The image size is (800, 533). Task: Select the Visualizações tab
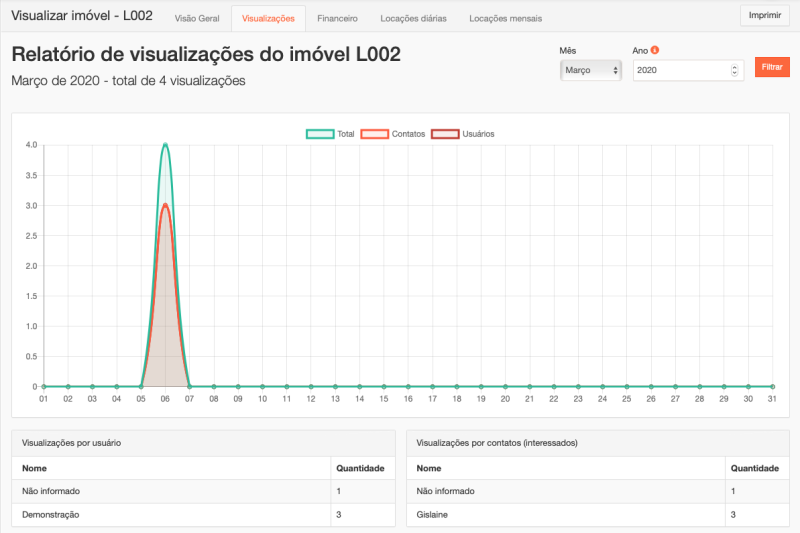point(268,18)
